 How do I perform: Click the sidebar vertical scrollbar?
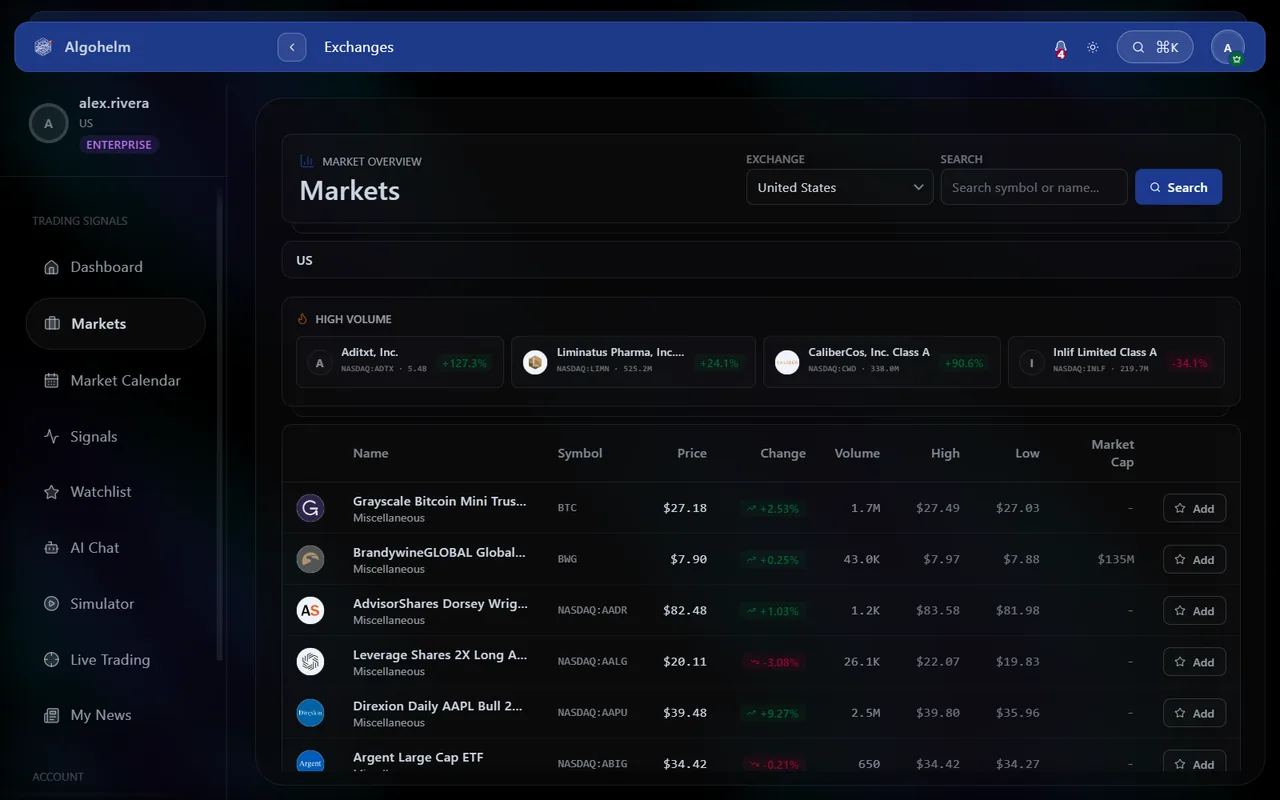pyautogui.click(x=220, y=425)
